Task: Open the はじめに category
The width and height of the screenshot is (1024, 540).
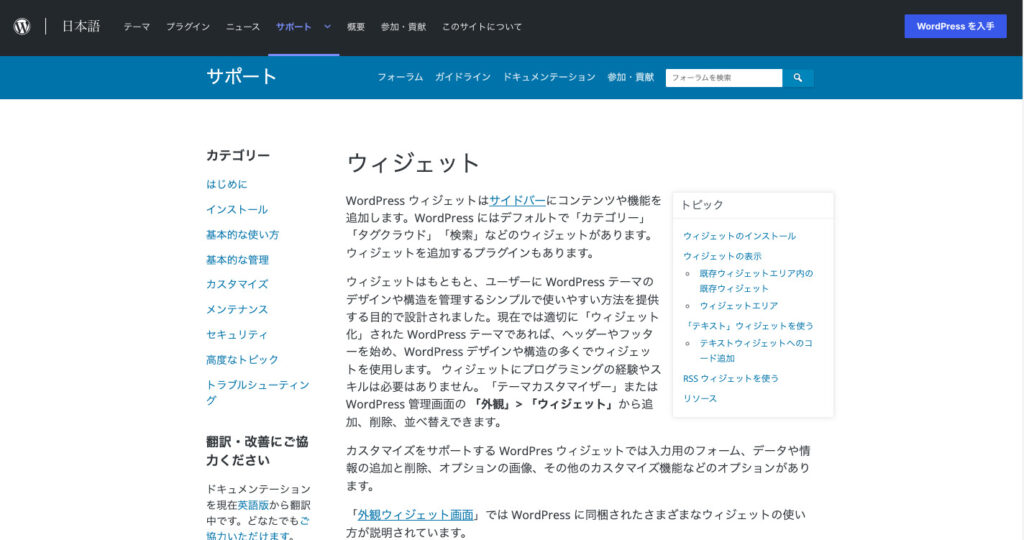Action: 227,184
